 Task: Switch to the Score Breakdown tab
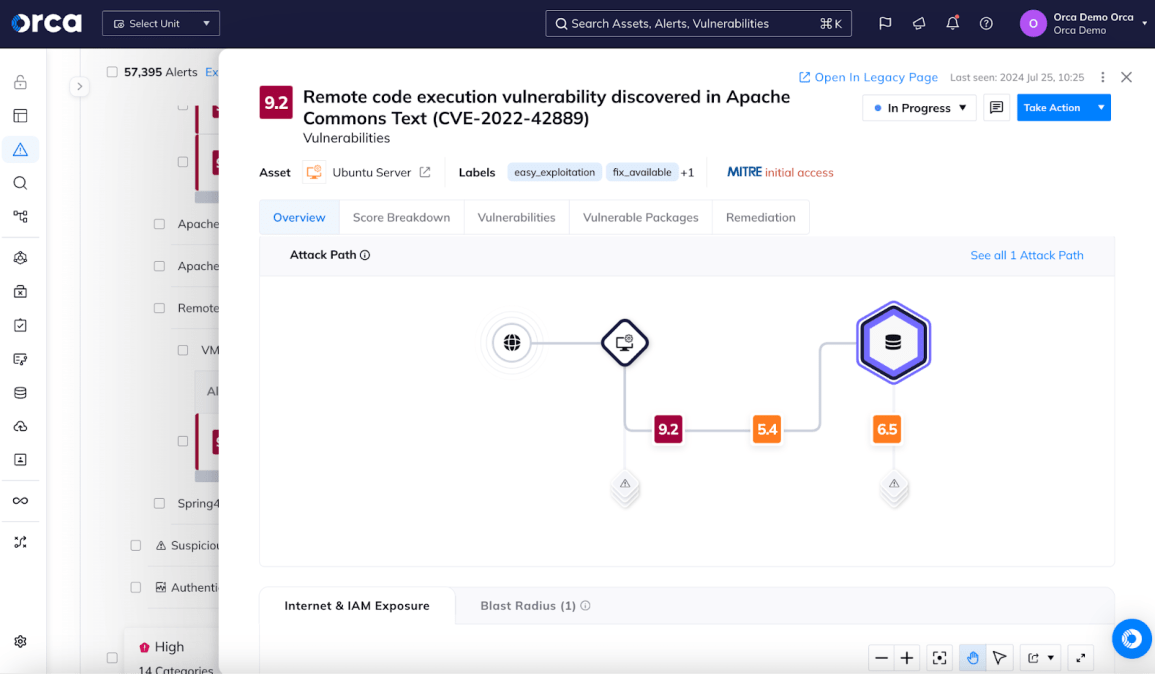[401, 217]
